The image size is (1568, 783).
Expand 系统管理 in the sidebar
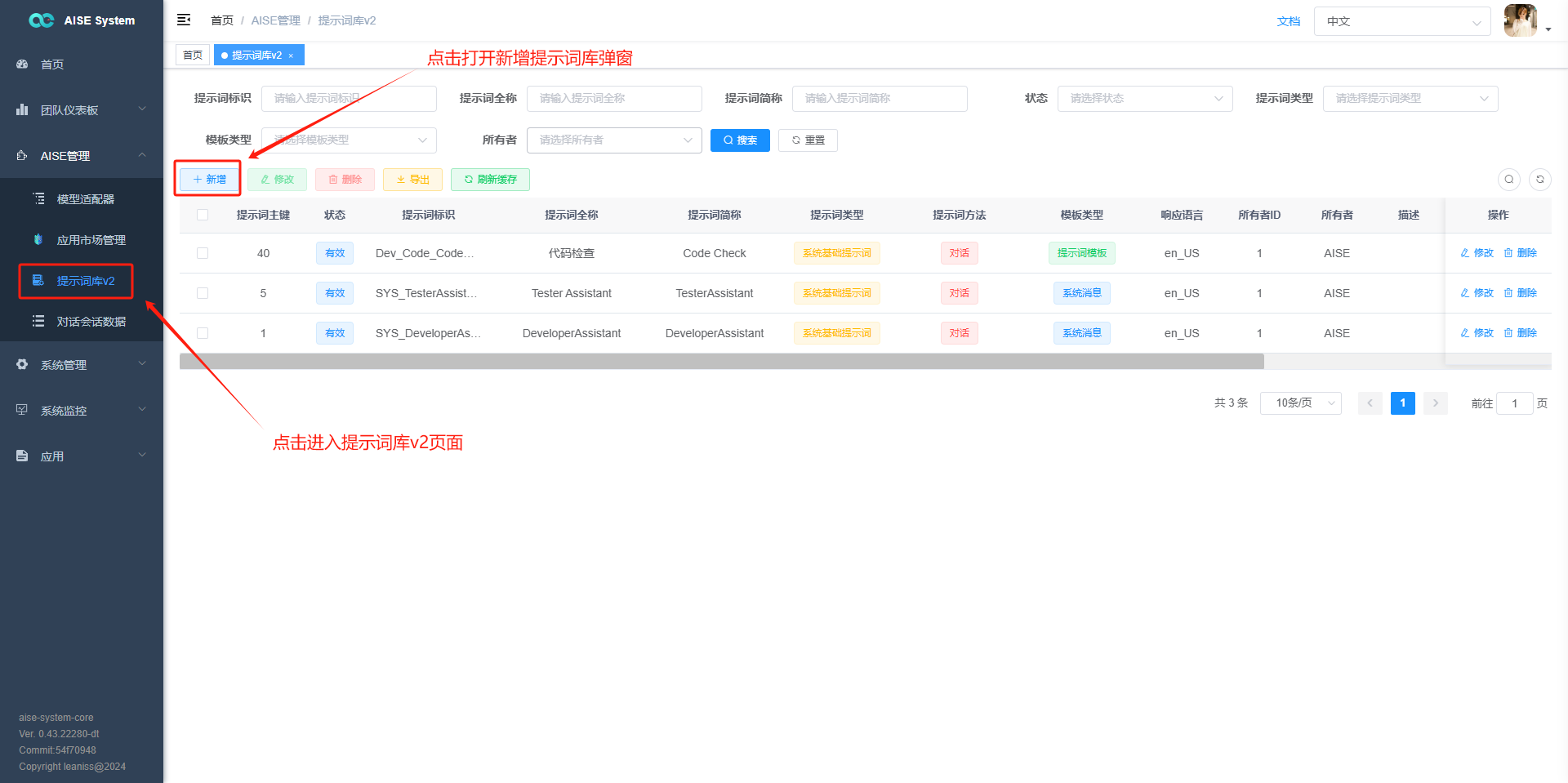[82, 365]
